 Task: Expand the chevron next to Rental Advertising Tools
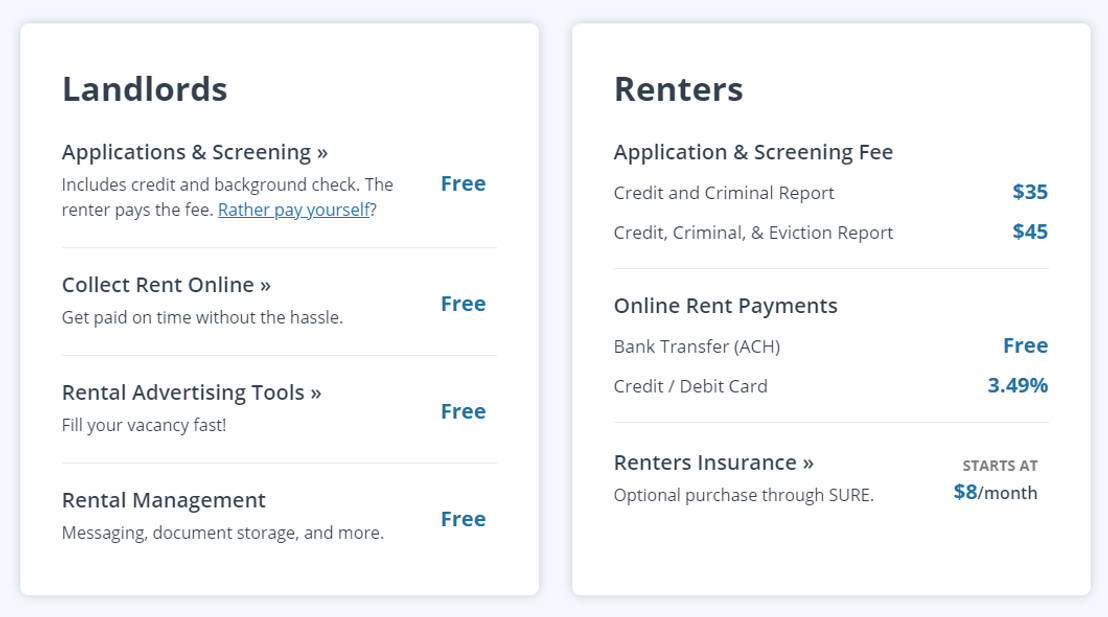[x=316, y=393]
